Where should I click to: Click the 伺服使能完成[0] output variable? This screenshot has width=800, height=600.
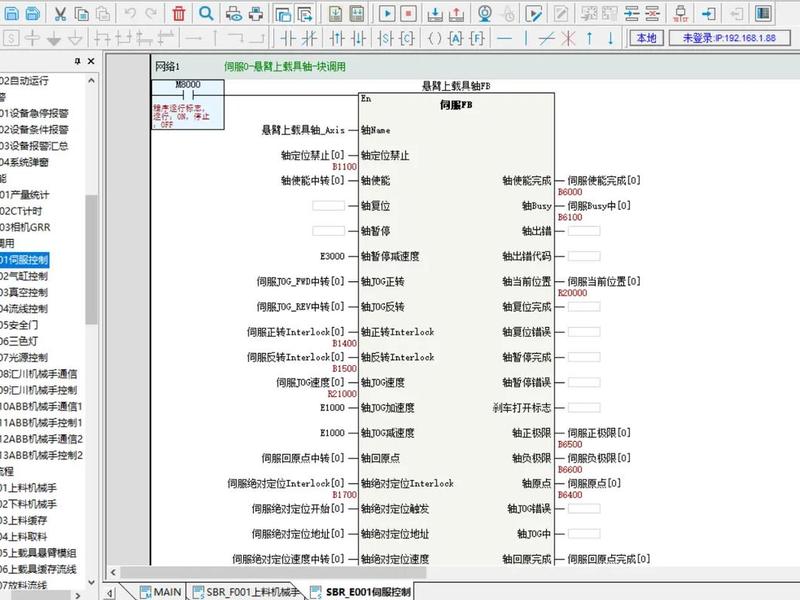click(x=604, y=180)
